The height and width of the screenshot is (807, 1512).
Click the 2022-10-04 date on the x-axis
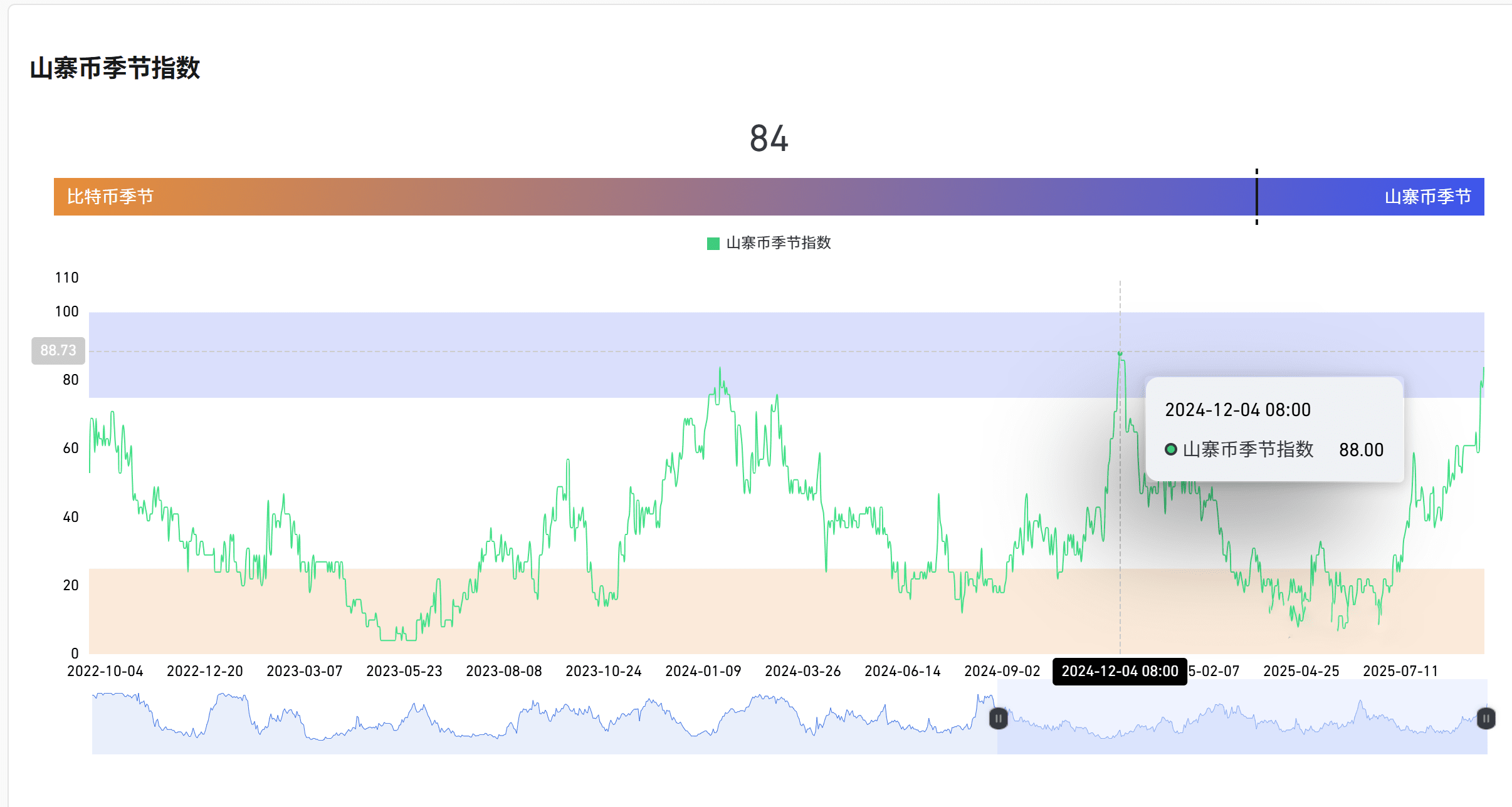tap(105, 671)
